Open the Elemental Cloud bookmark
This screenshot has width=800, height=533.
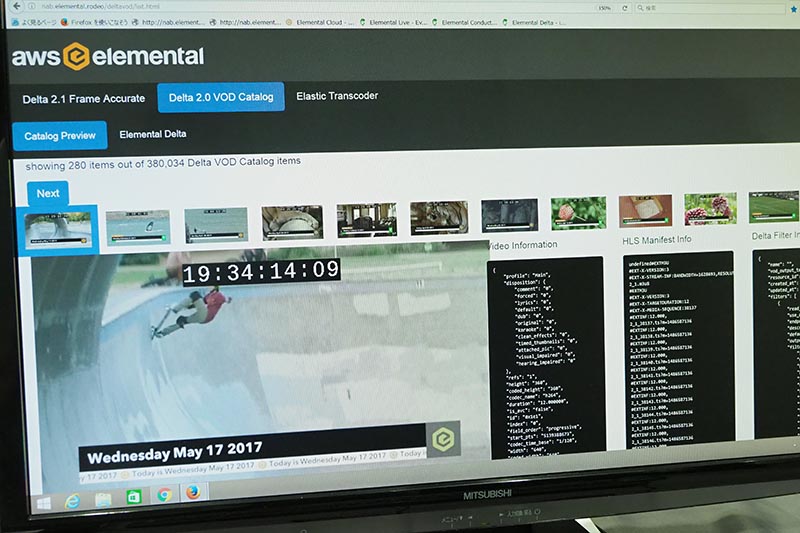[320, 22]
